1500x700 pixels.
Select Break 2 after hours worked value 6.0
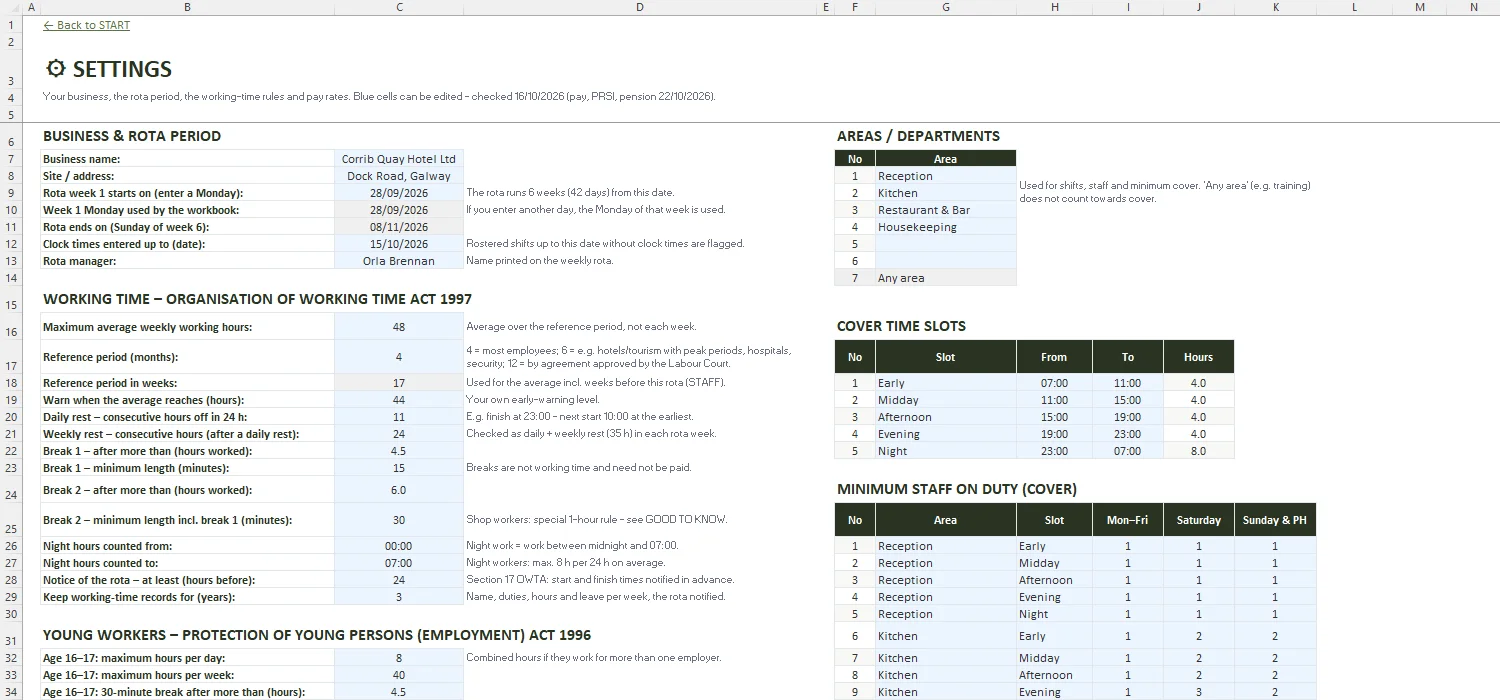point(399,490)
